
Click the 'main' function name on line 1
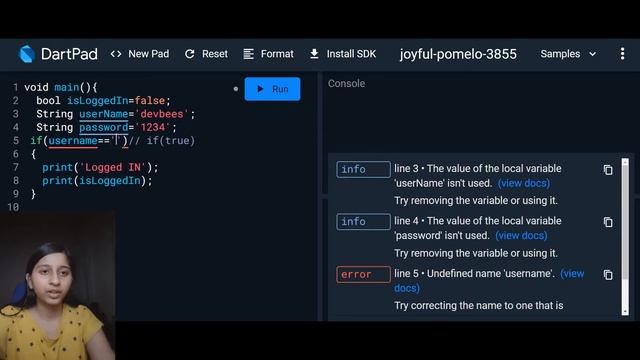click(x=67, y=87)
